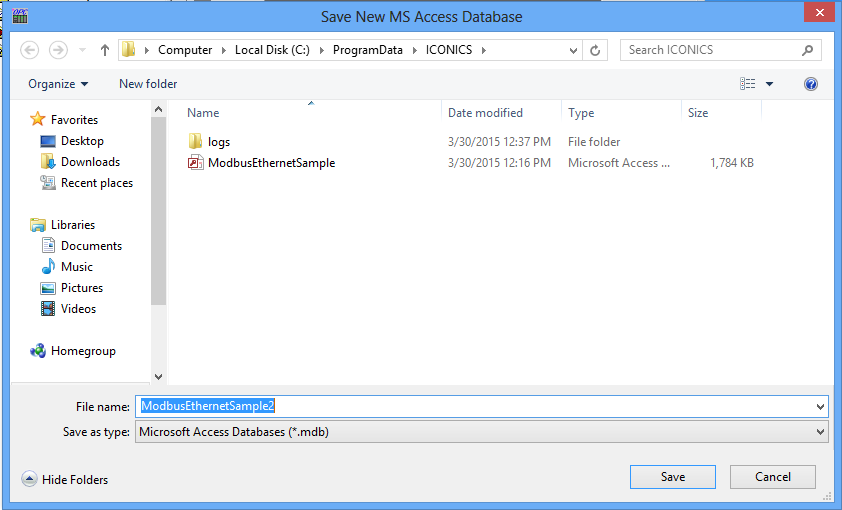Open the view options dropdown arrow
The width and height of the screenshot is (842, 510).
coord(769,84)
